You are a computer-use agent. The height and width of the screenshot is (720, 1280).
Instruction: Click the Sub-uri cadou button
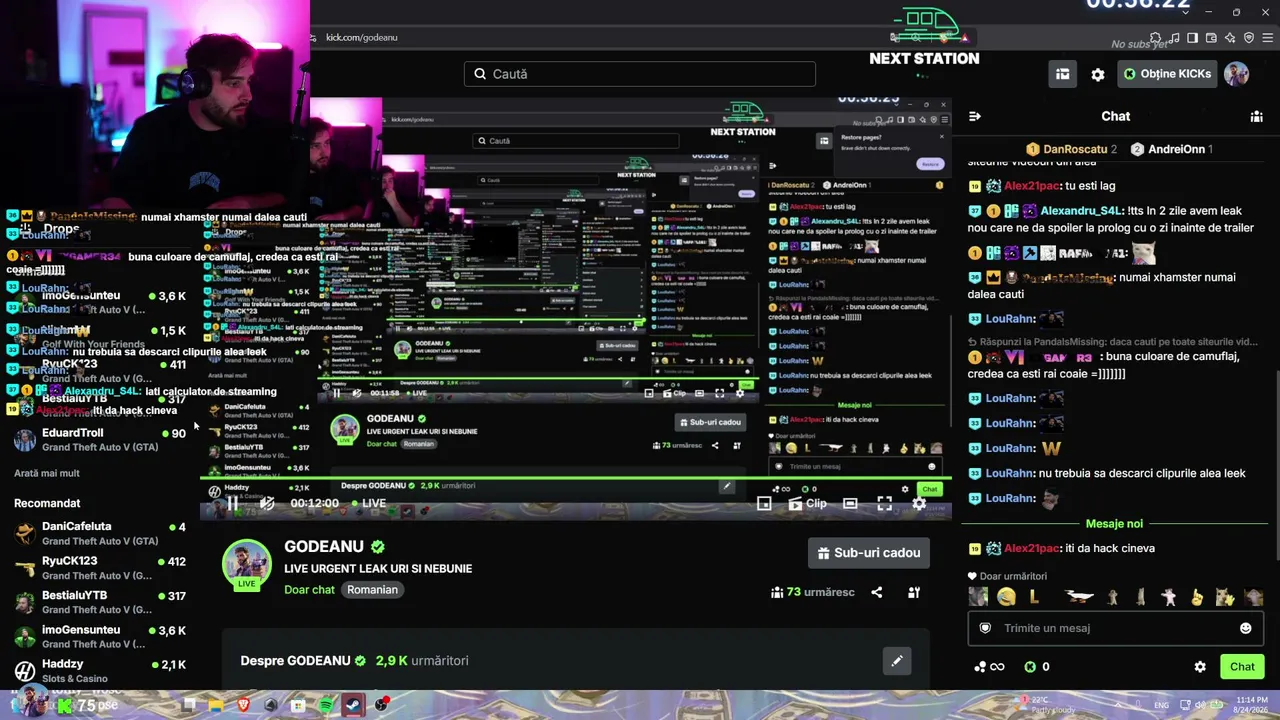[x=869, y=553]
